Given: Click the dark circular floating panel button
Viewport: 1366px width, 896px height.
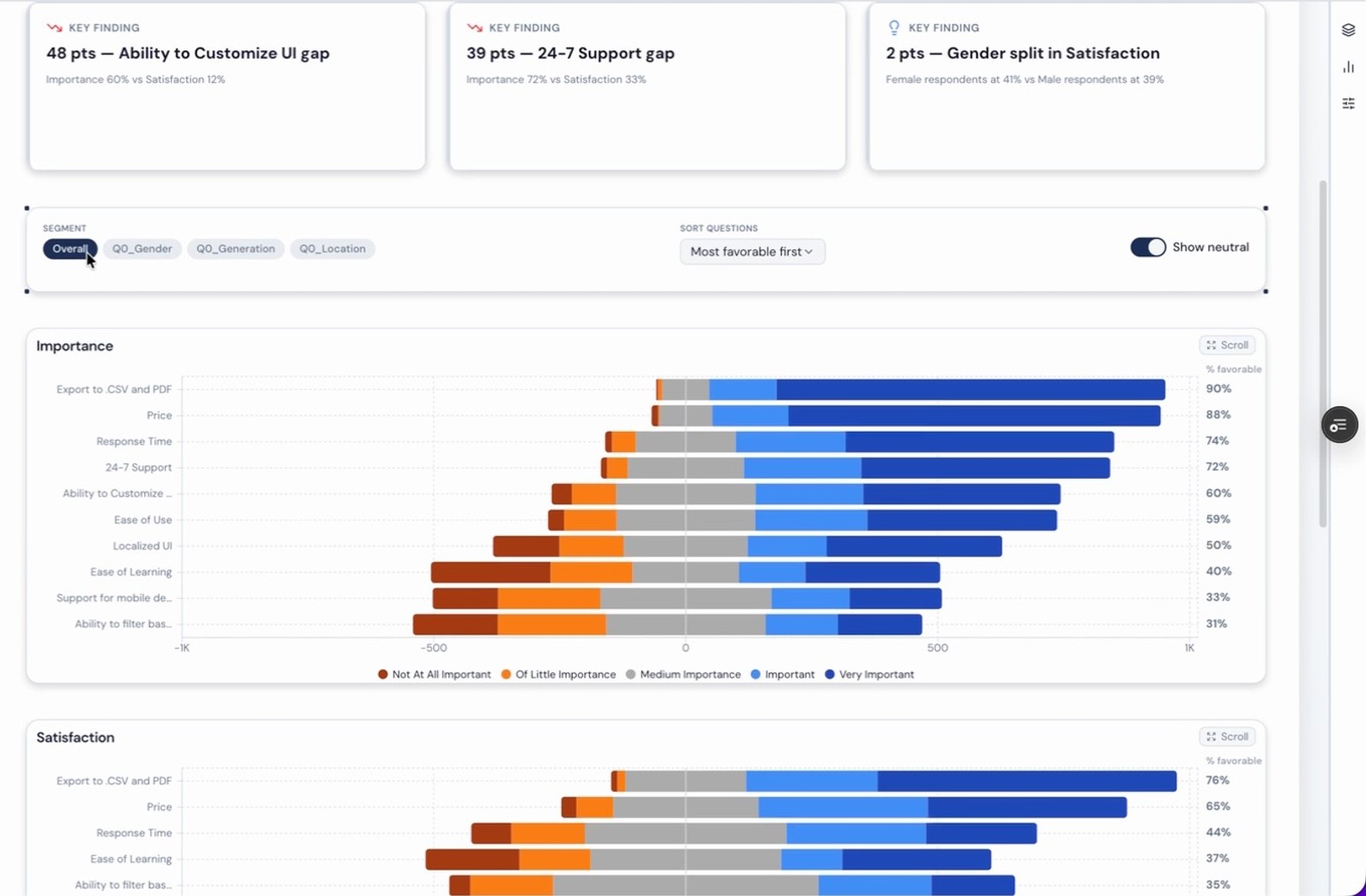Looking at the screenshot, I should tap(1340, 425).
